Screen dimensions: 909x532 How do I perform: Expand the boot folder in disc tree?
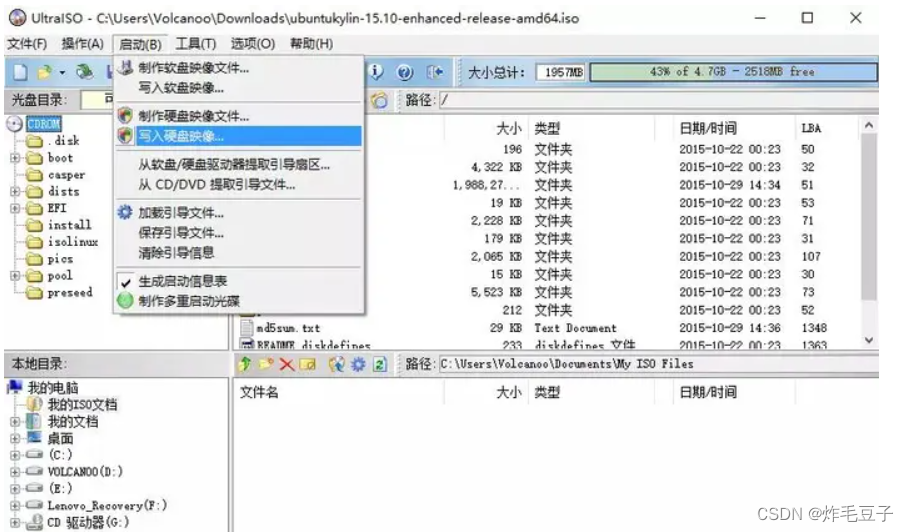click(15, 158)
